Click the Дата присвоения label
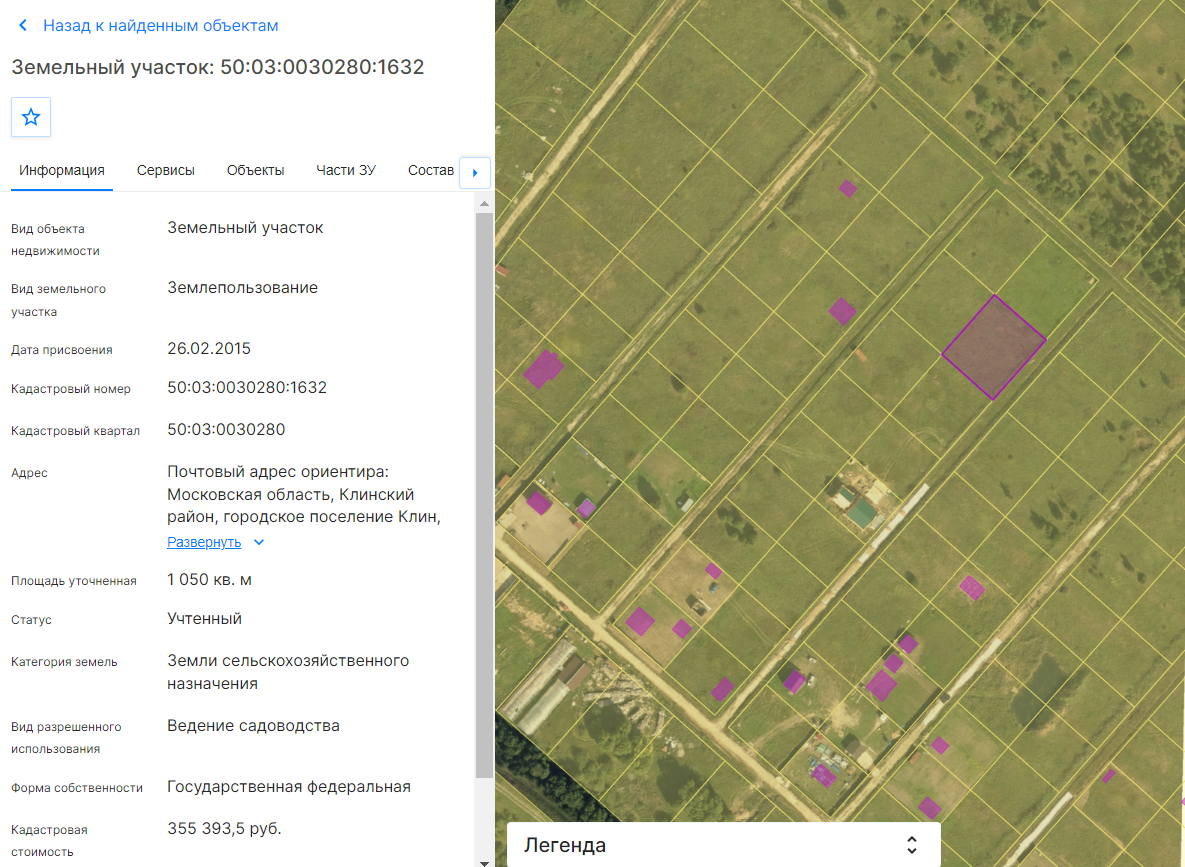 click(x=61, y=350)
